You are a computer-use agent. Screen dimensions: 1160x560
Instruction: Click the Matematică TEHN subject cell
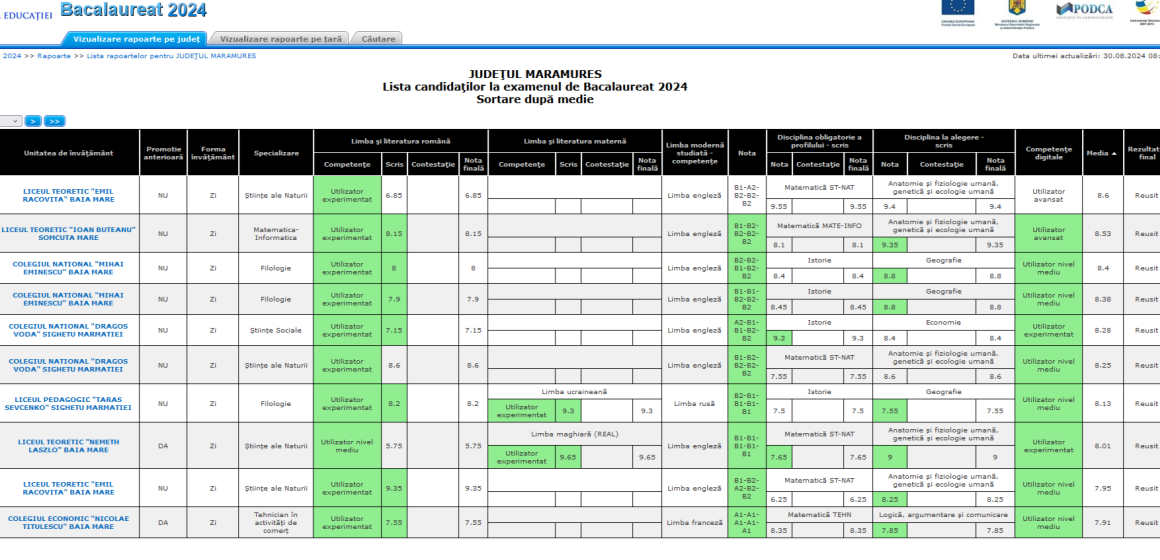coord(819,514)
